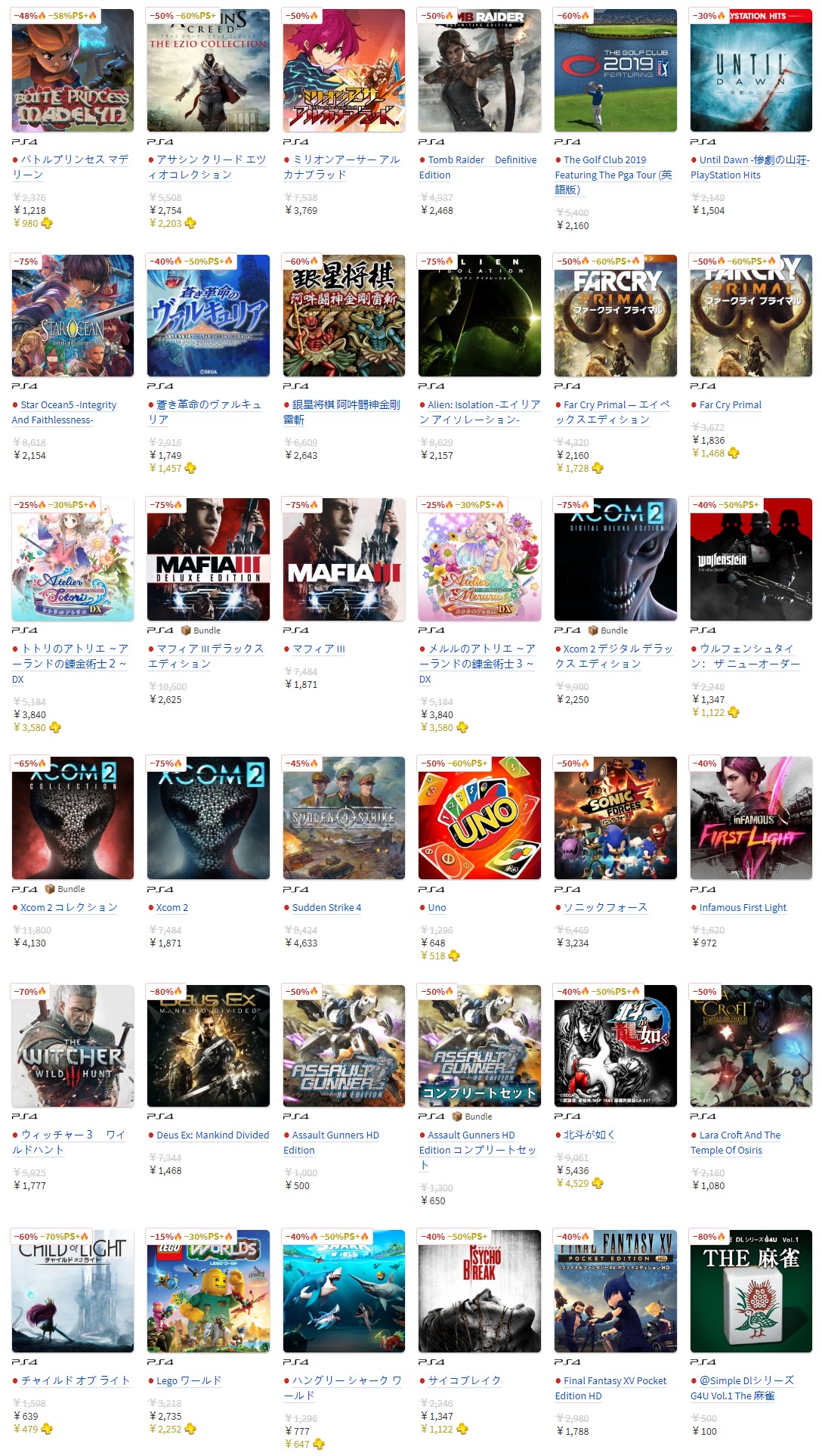Open the Alien Isolation cover image
This screenshot has height=1456, width=822.
click(x=480, y=315)
